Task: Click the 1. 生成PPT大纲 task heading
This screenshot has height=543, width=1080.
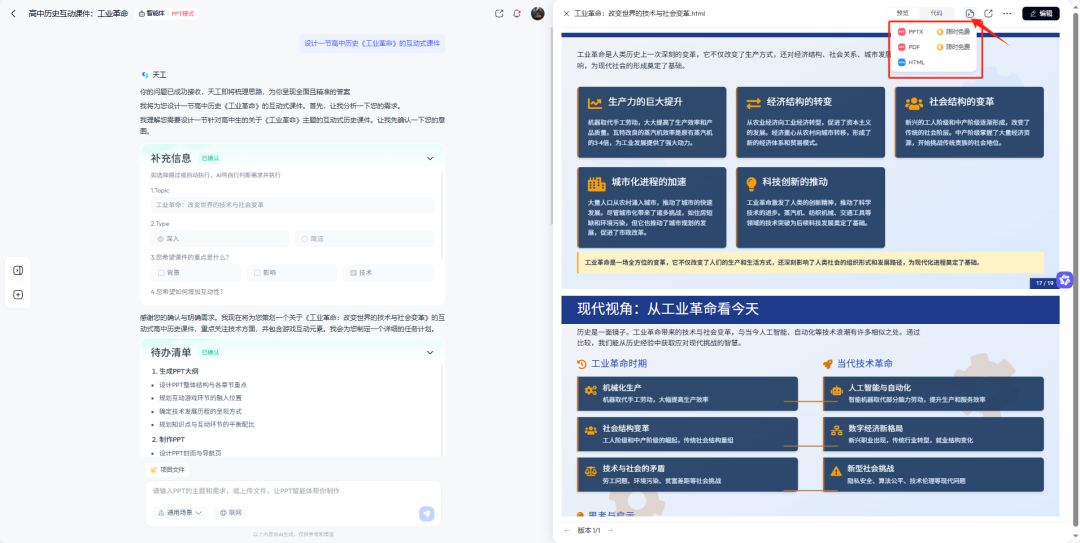Action: coord(173,371)
